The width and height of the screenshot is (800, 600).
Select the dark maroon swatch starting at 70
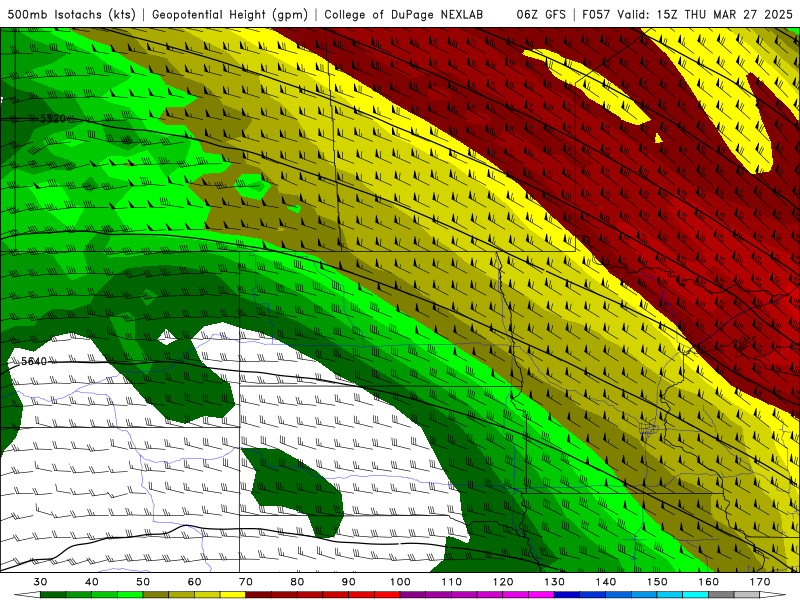[259, 594]
